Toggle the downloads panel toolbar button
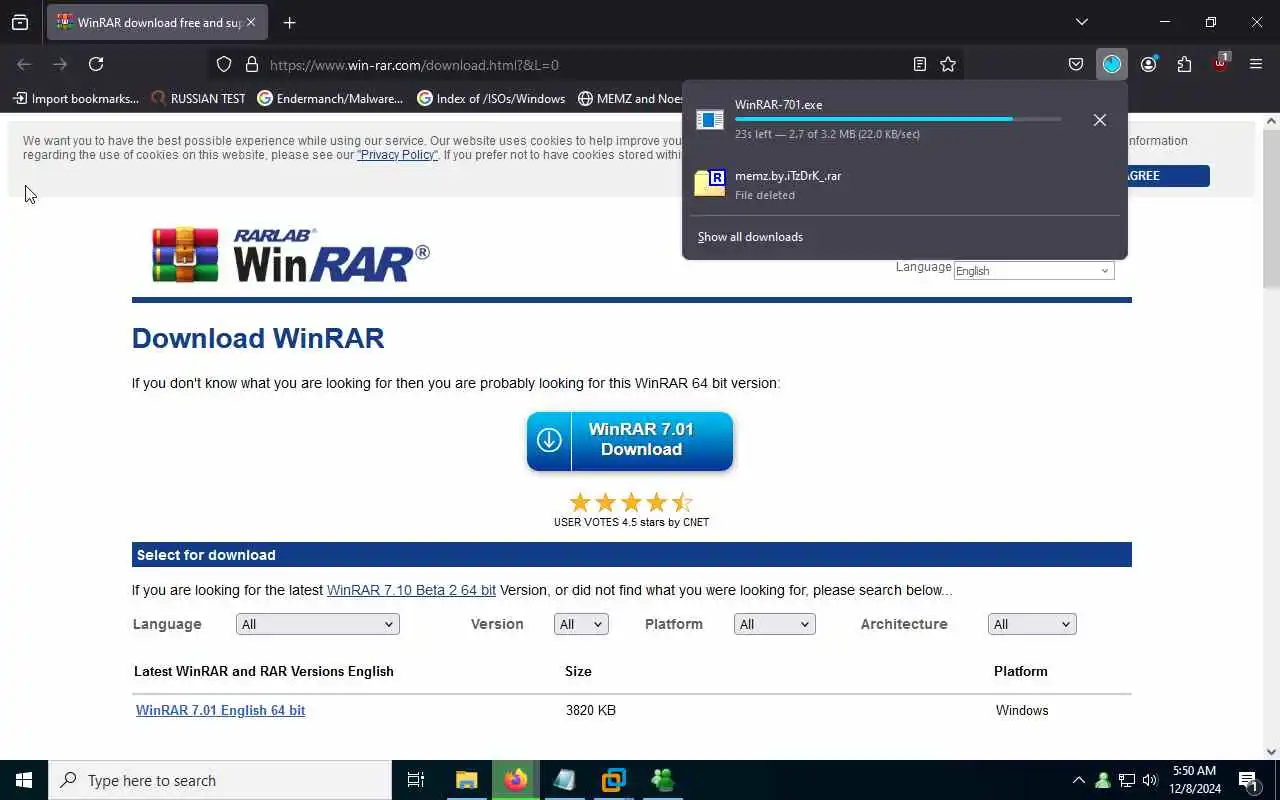 1112,64
